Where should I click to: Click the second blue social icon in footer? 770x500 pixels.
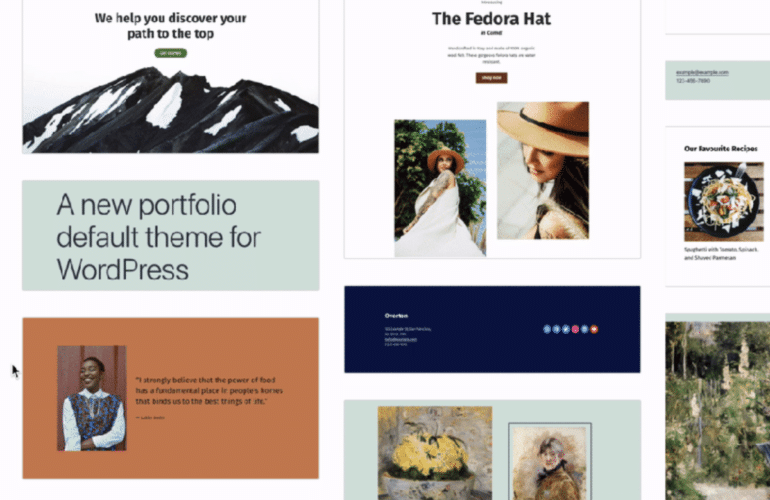(x=556, y=329)
